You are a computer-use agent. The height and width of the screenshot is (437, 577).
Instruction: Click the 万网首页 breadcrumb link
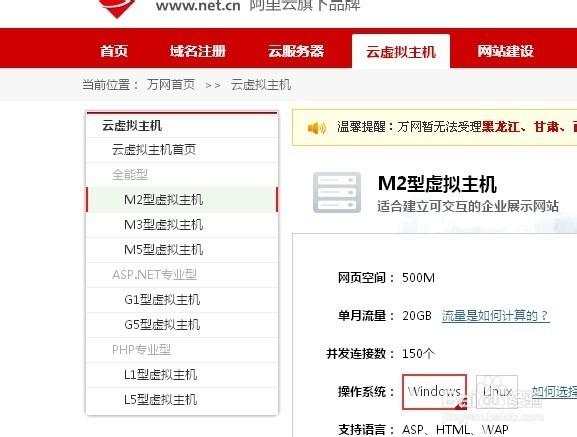[171, 85]
